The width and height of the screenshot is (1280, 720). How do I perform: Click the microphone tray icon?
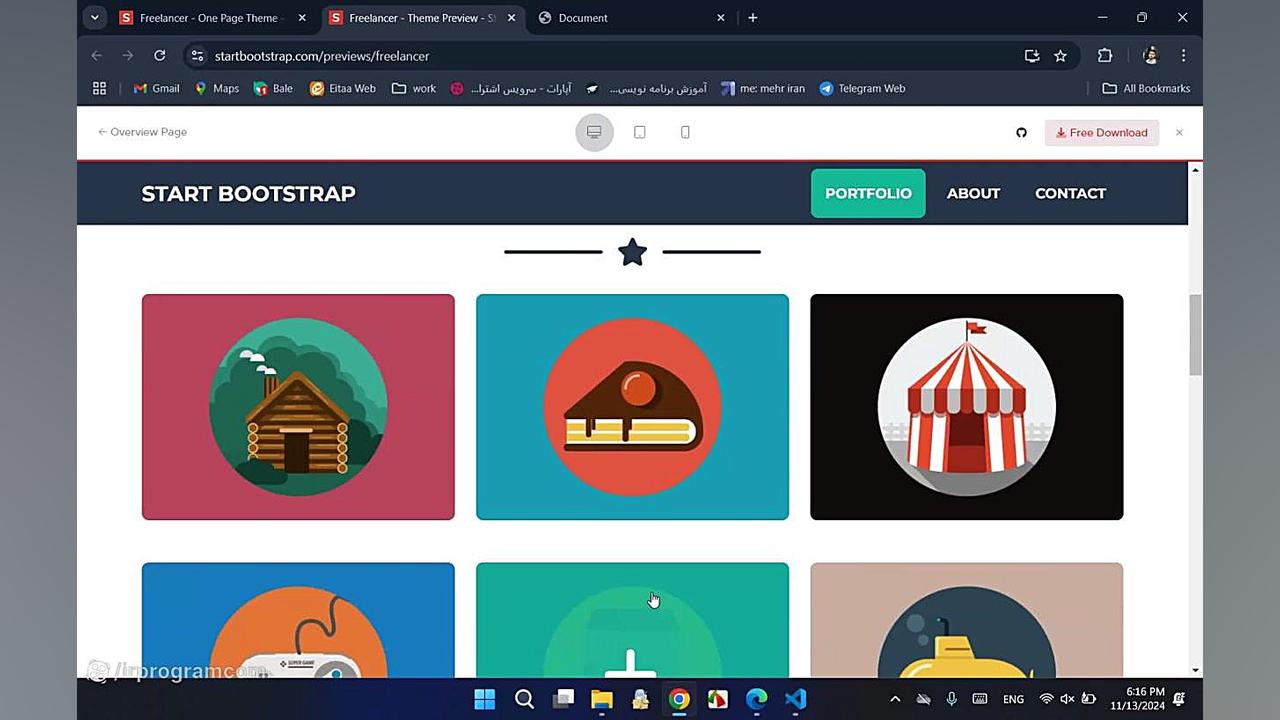tap(952, 699)
